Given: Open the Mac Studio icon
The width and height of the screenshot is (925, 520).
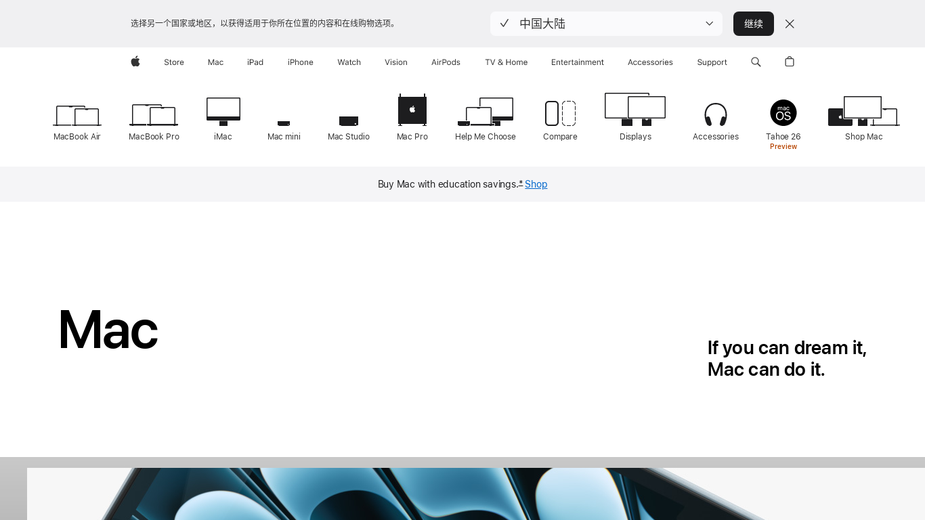Looking at the screenshot, I should (349, 121).
